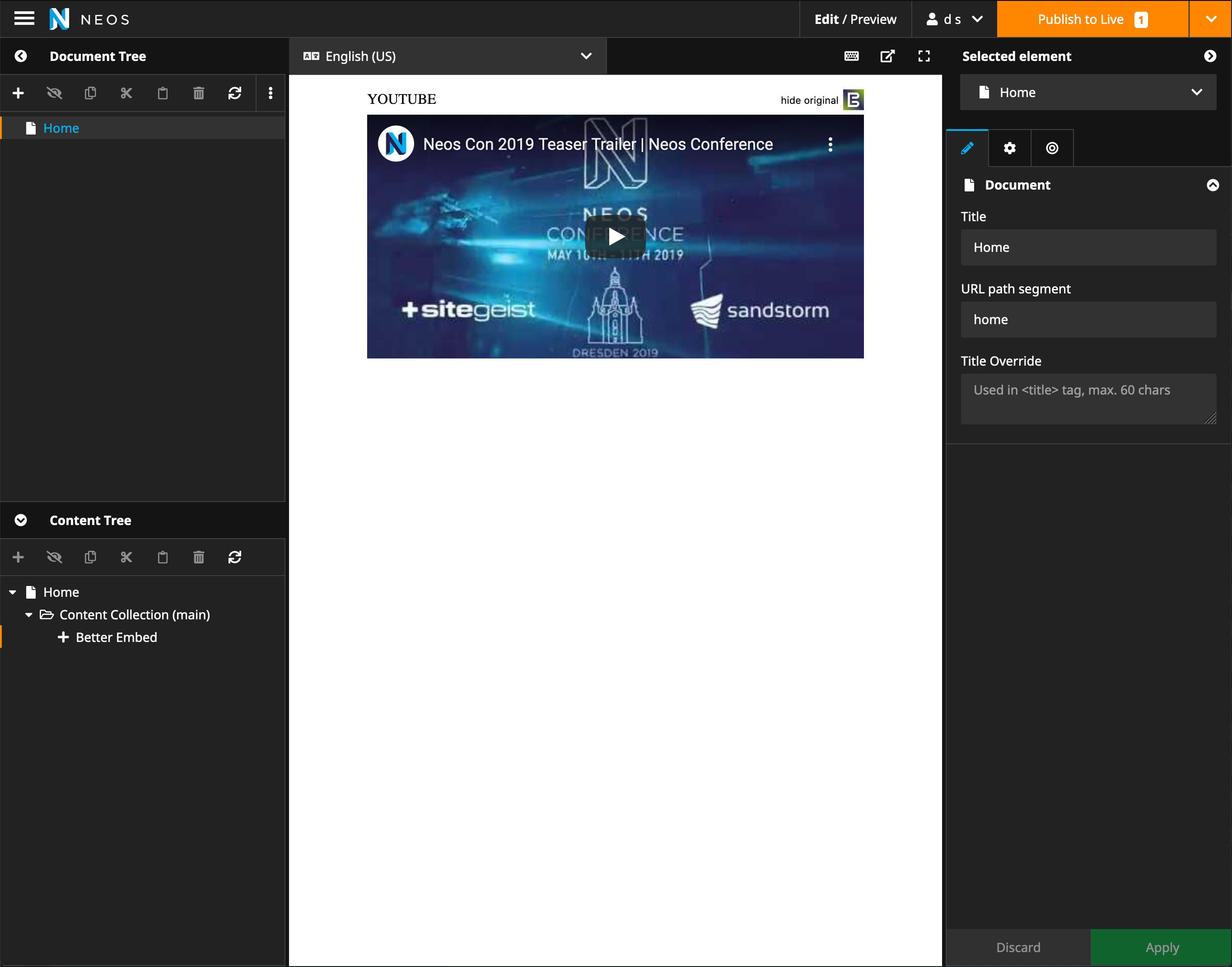Open preview in new window icon
This screenshot has height=967, width=1232.
tap(887, 56)
